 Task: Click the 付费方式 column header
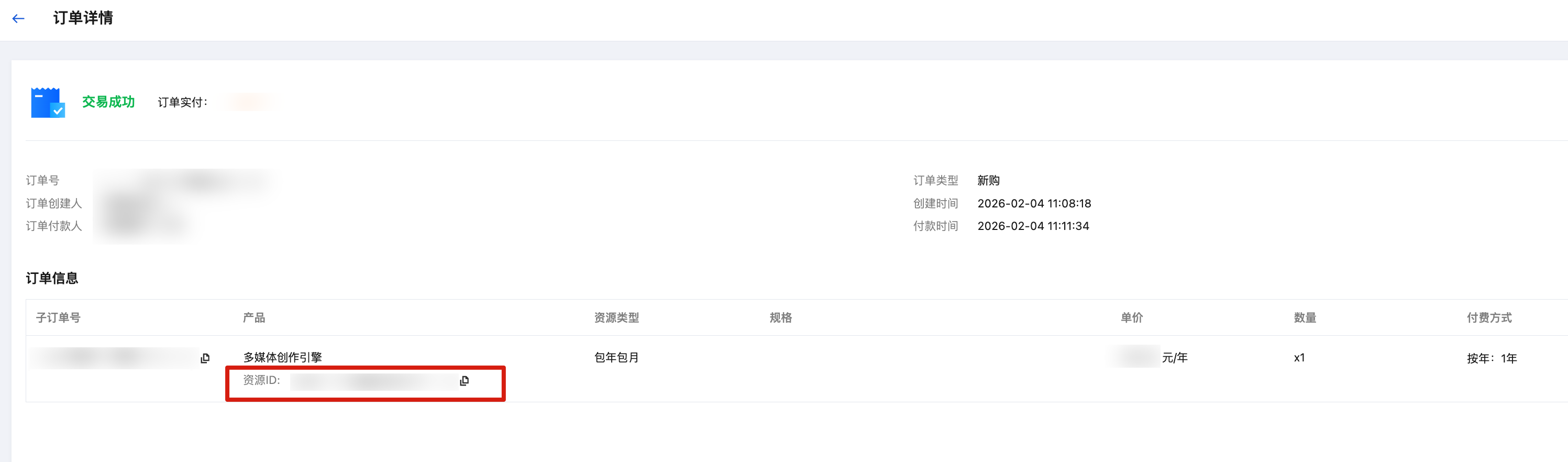point(1489,318)
